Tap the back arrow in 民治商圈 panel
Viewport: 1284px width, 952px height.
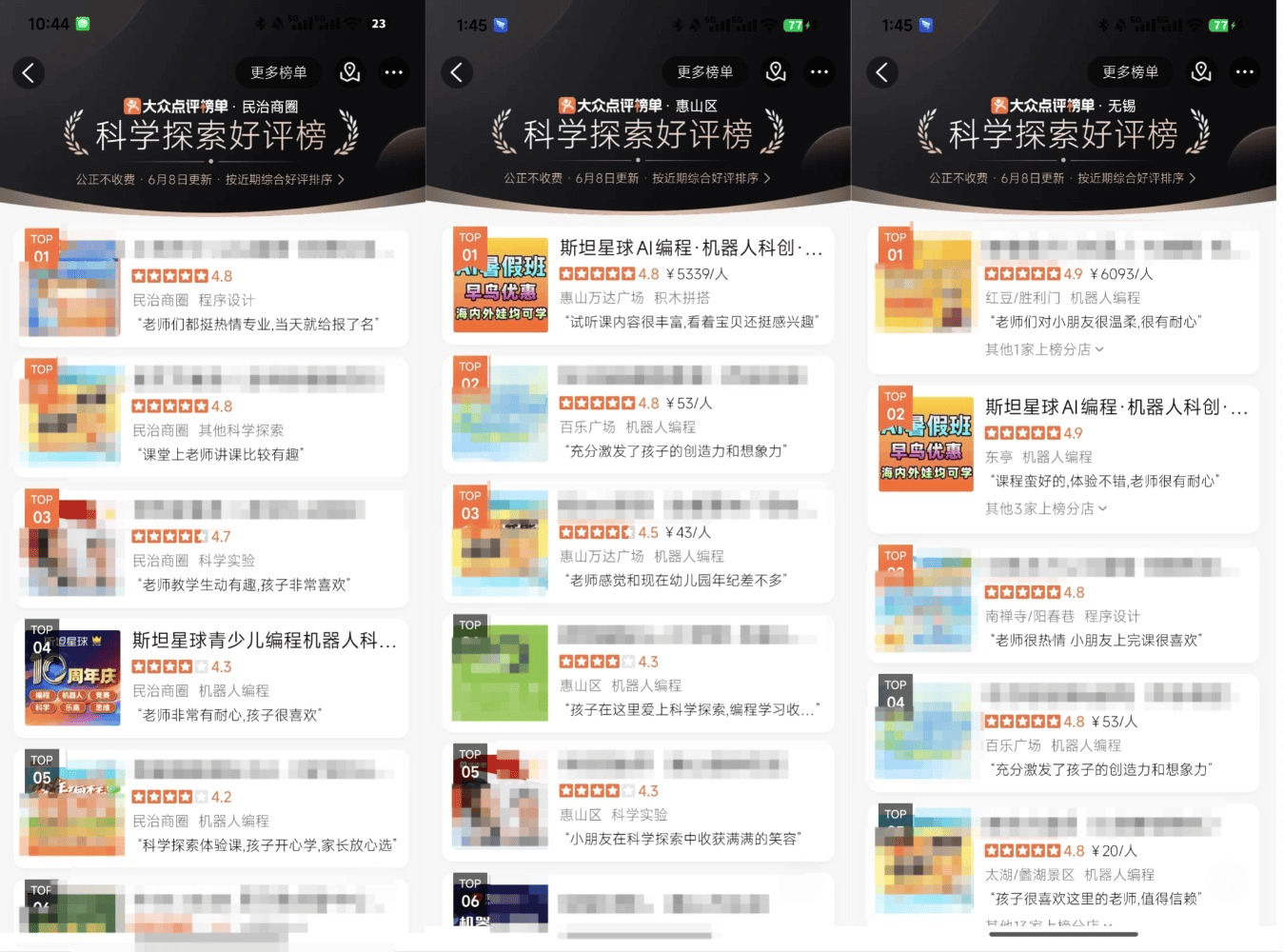pos(29,72)
